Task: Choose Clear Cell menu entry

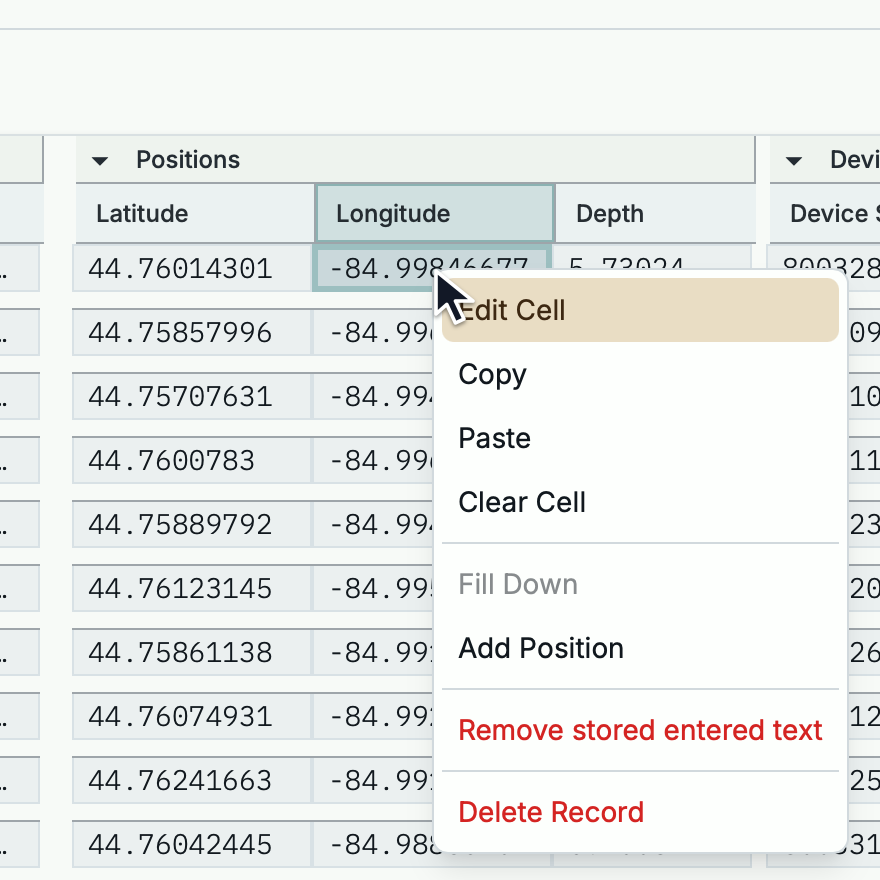Action: [640, 502]
